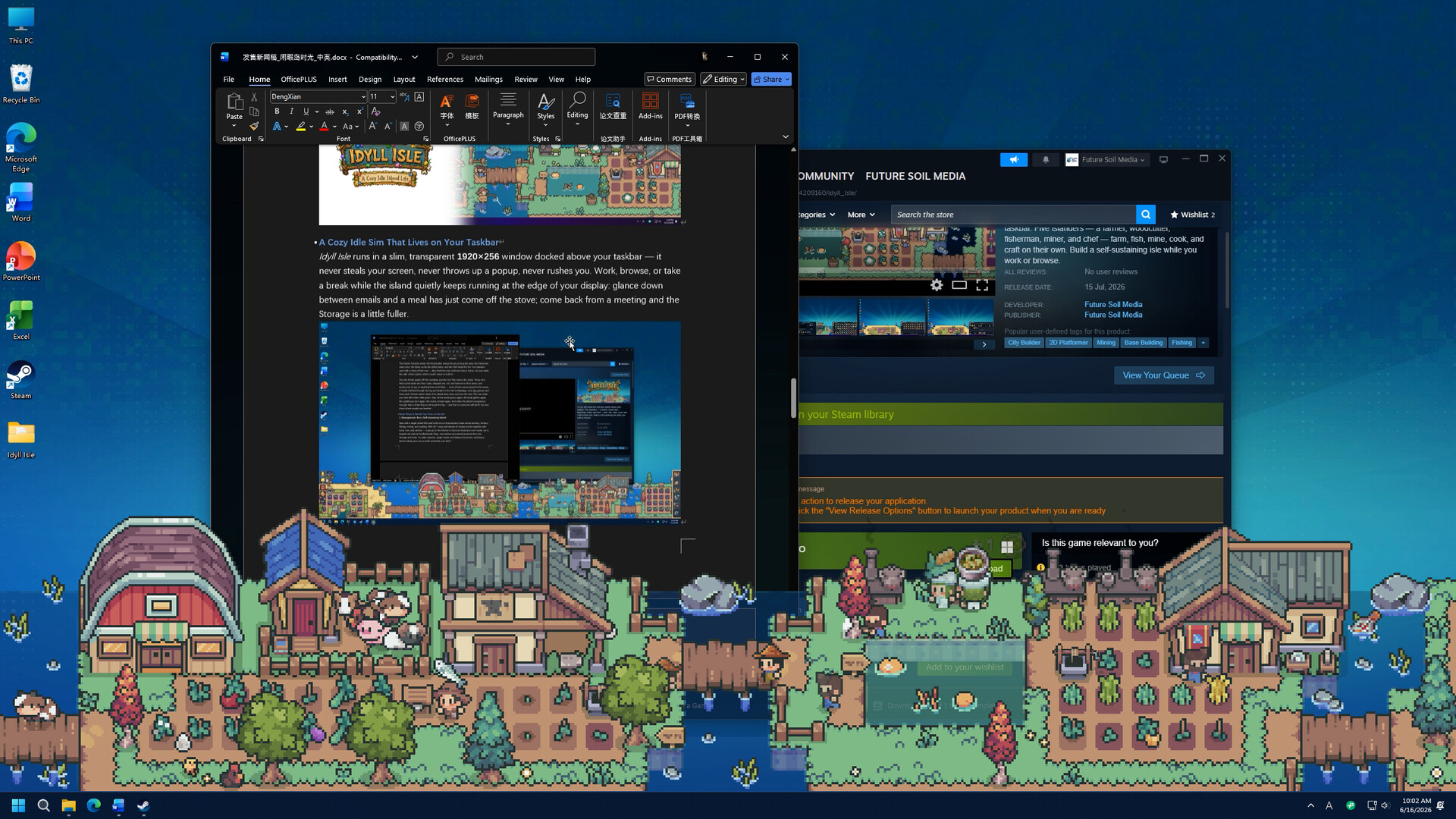Image resolution: width=1456 pixels, height=819 pixels.
Task: Toggle Underline formatting in Word ribbon
Action: pyautogui.click(x=306, y=111)
